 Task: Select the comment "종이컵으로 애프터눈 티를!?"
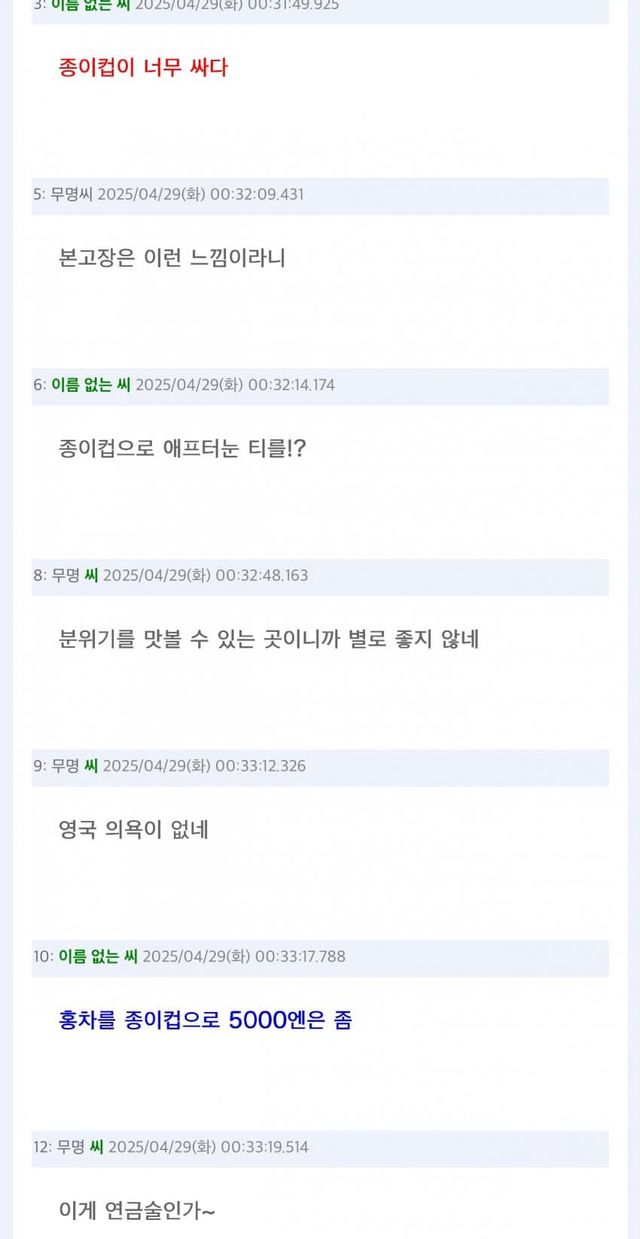[182, 448]
